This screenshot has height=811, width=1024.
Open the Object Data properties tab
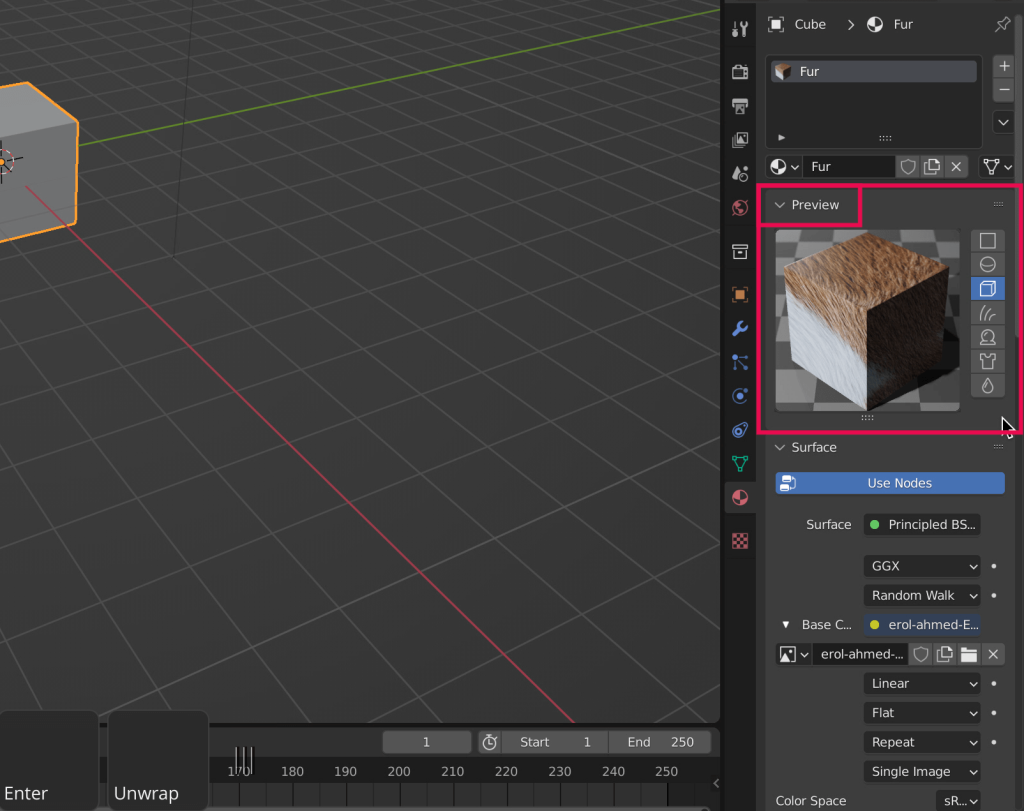click(x=740, y=464)
